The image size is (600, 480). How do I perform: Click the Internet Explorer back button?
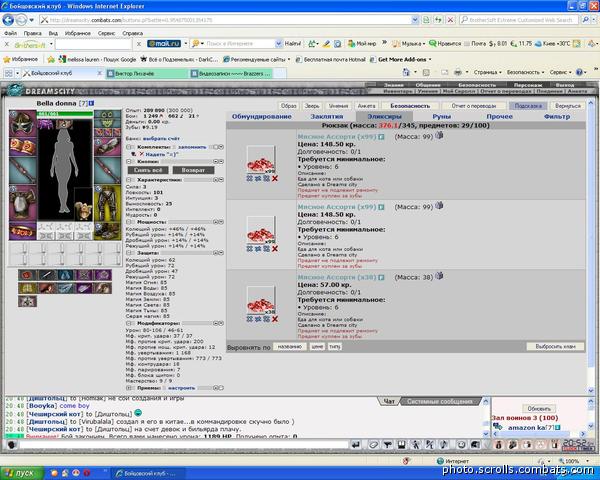pos(8,20)
